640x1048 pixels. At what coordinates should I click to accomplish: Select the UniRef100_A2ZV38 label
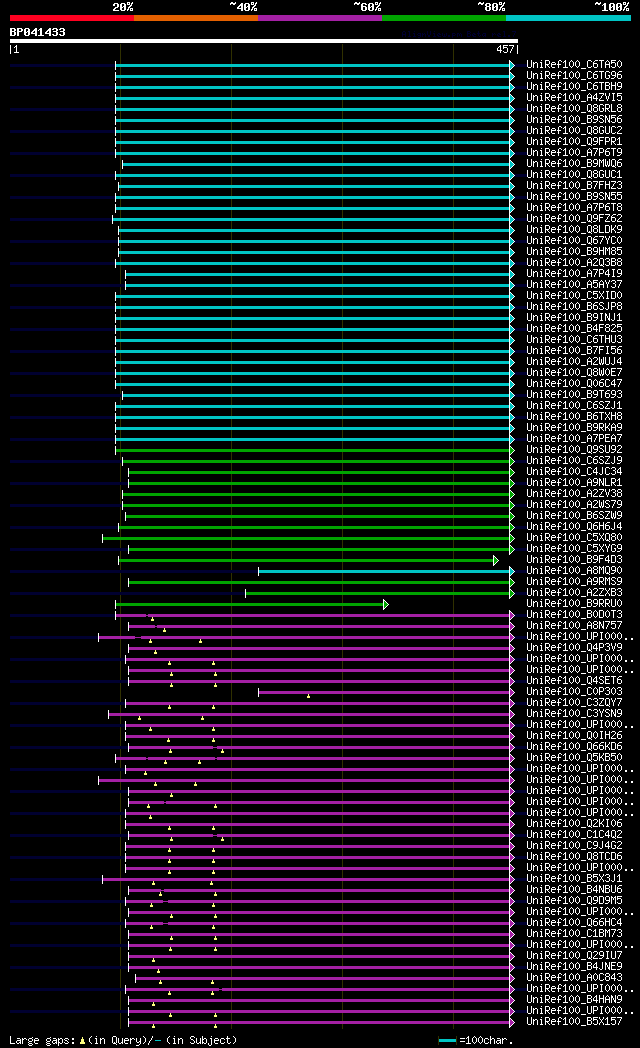tap(574, 493)
